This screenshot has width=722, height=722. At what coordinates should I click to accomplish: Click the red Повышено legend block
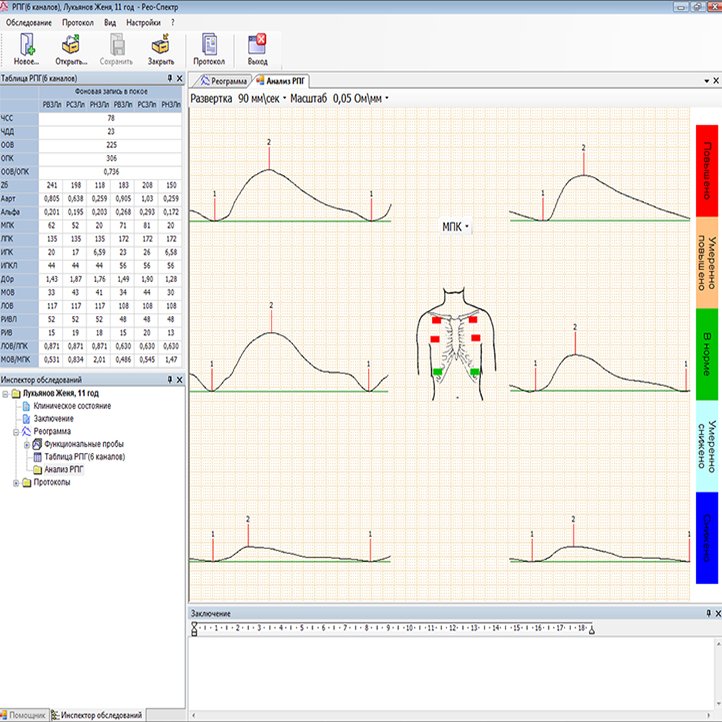click(x=706, y=171)
